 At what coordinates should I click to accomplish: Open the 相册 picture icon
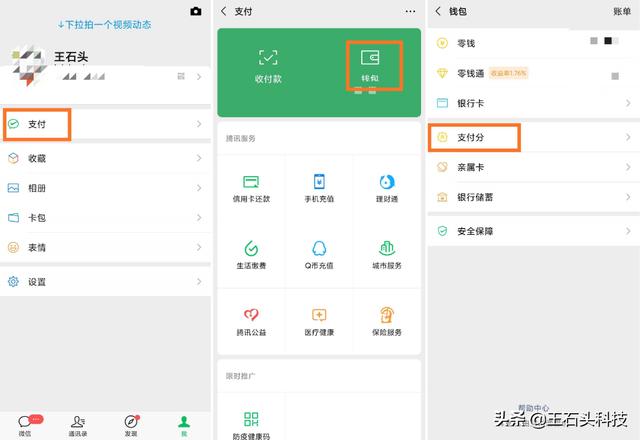click(13, 188)
